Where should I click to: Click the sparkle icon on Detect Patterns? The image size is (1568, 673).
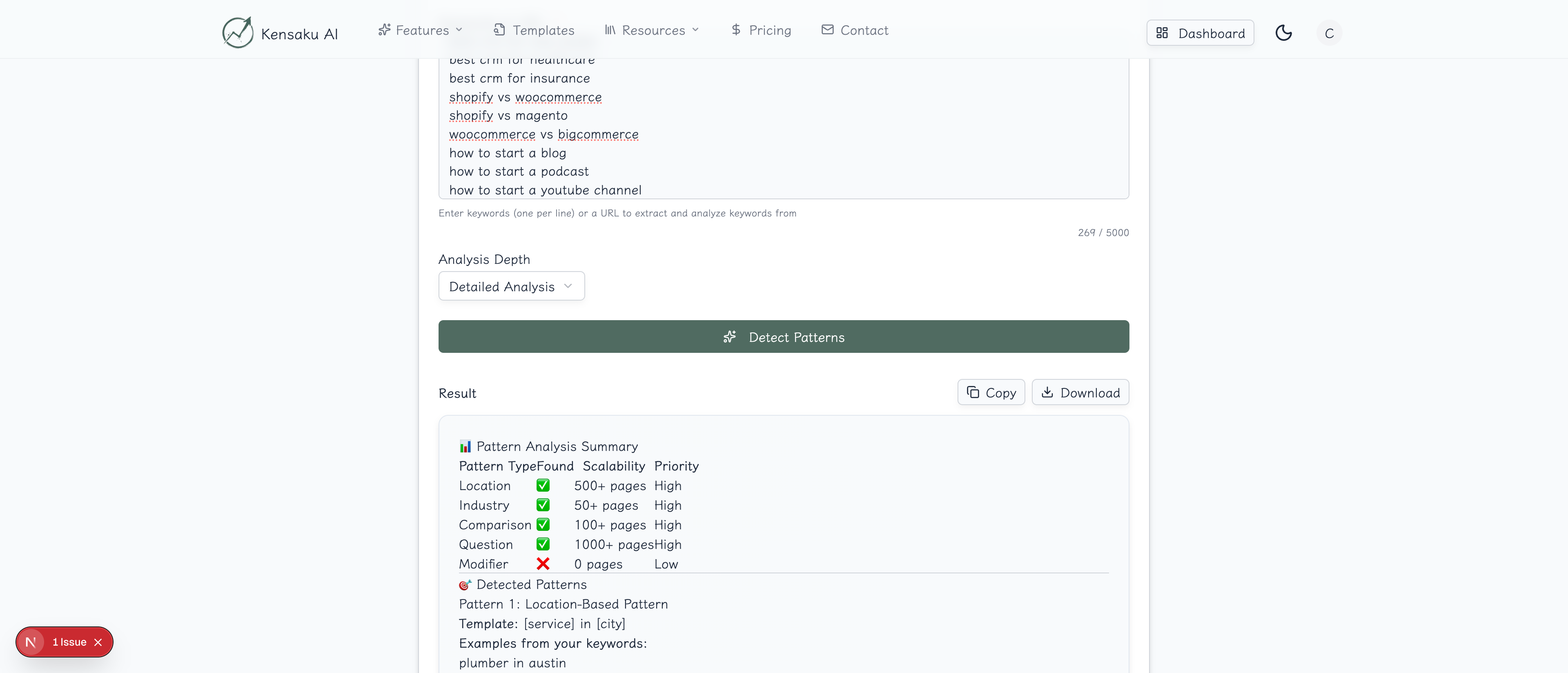pyautogui.click(x=729, y=337)
